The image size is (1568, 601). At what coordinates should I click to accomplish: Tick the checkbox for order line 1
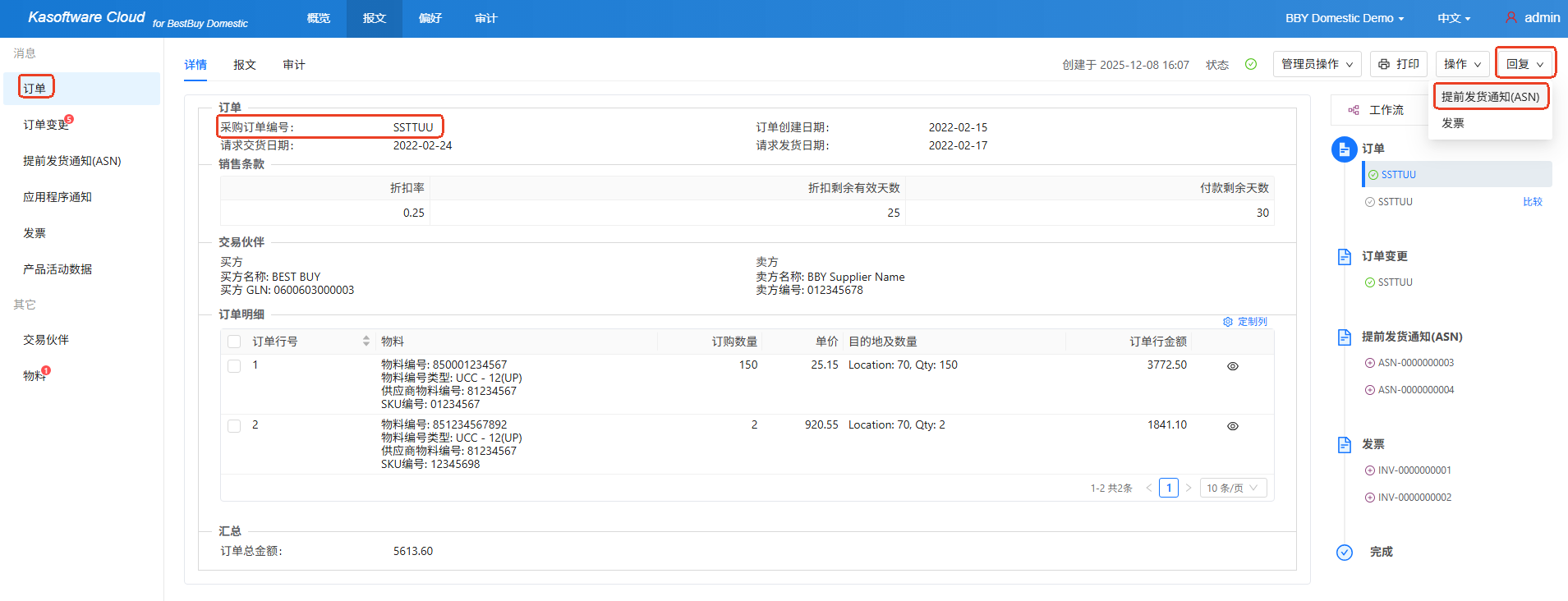click(x=234, y=366)
